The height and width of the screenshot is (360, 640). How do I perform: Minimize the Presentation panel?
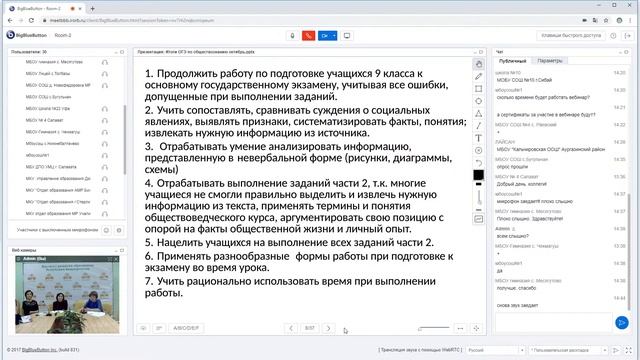pyautogui.click(x=475, y=52)
